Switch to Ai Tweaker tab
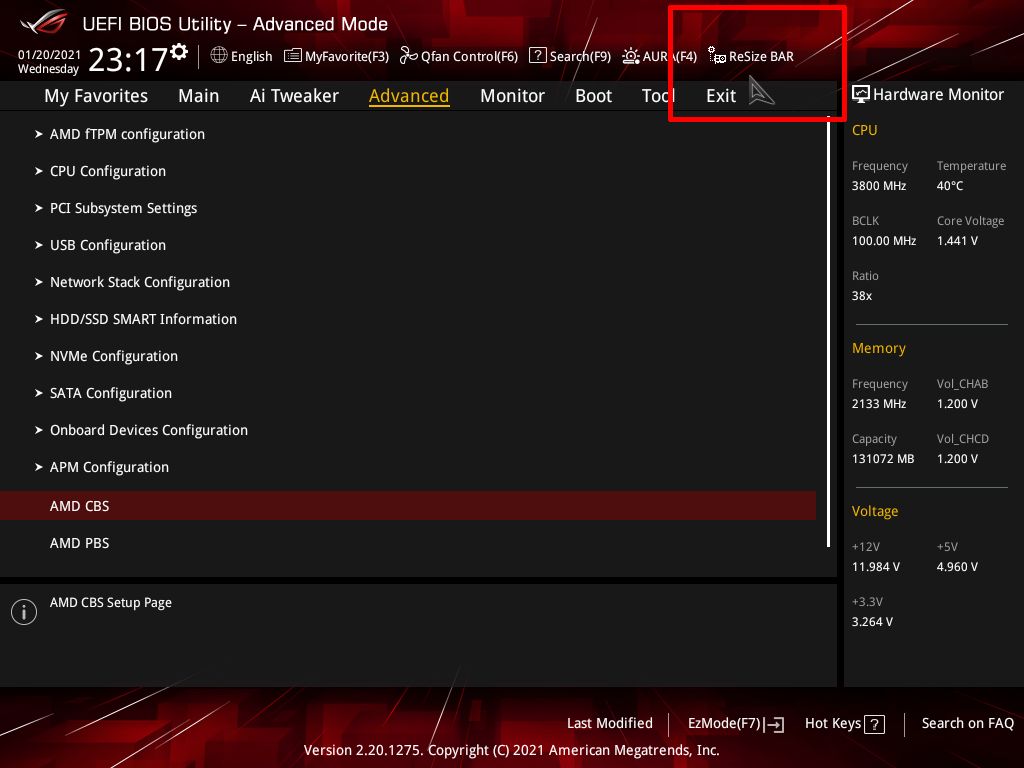Screen dimensions: 1024x768 [x=294, y=96]
